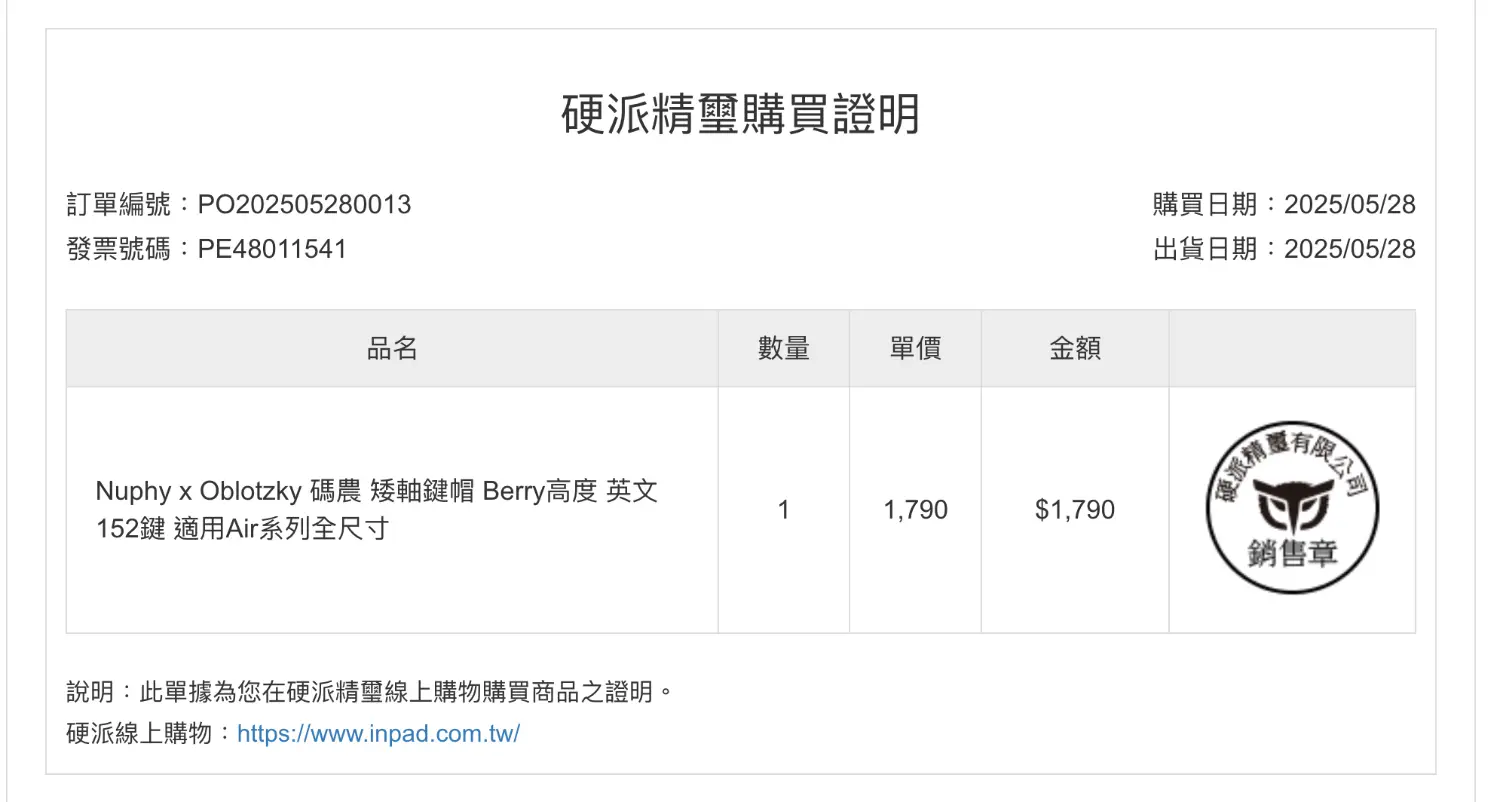Viewport: 1500px width, 802px height.
Task: Click the 出貨日期 shipping date line
Action: 1284,249
